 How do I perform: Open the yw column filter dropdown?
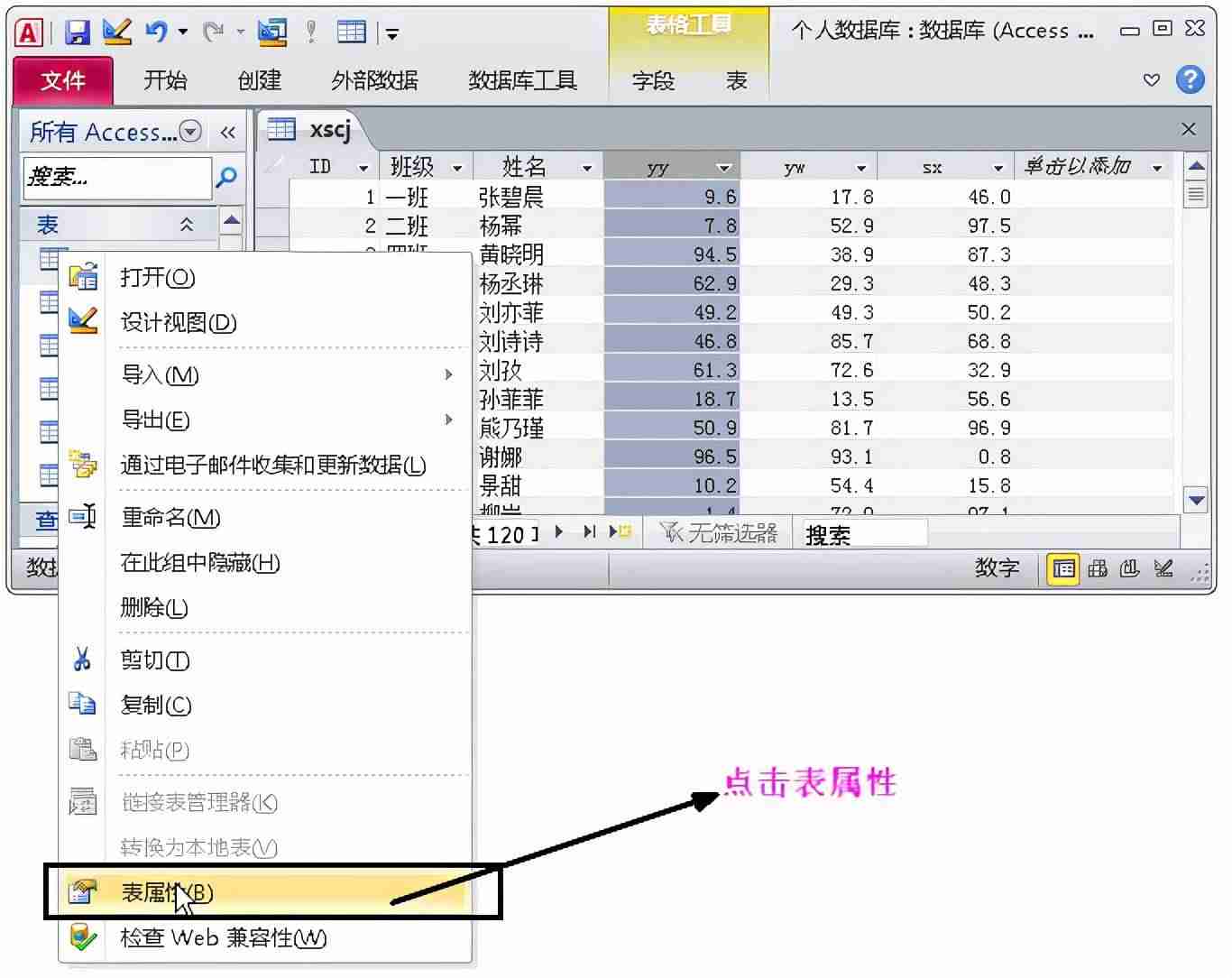(x=861, y=168)
